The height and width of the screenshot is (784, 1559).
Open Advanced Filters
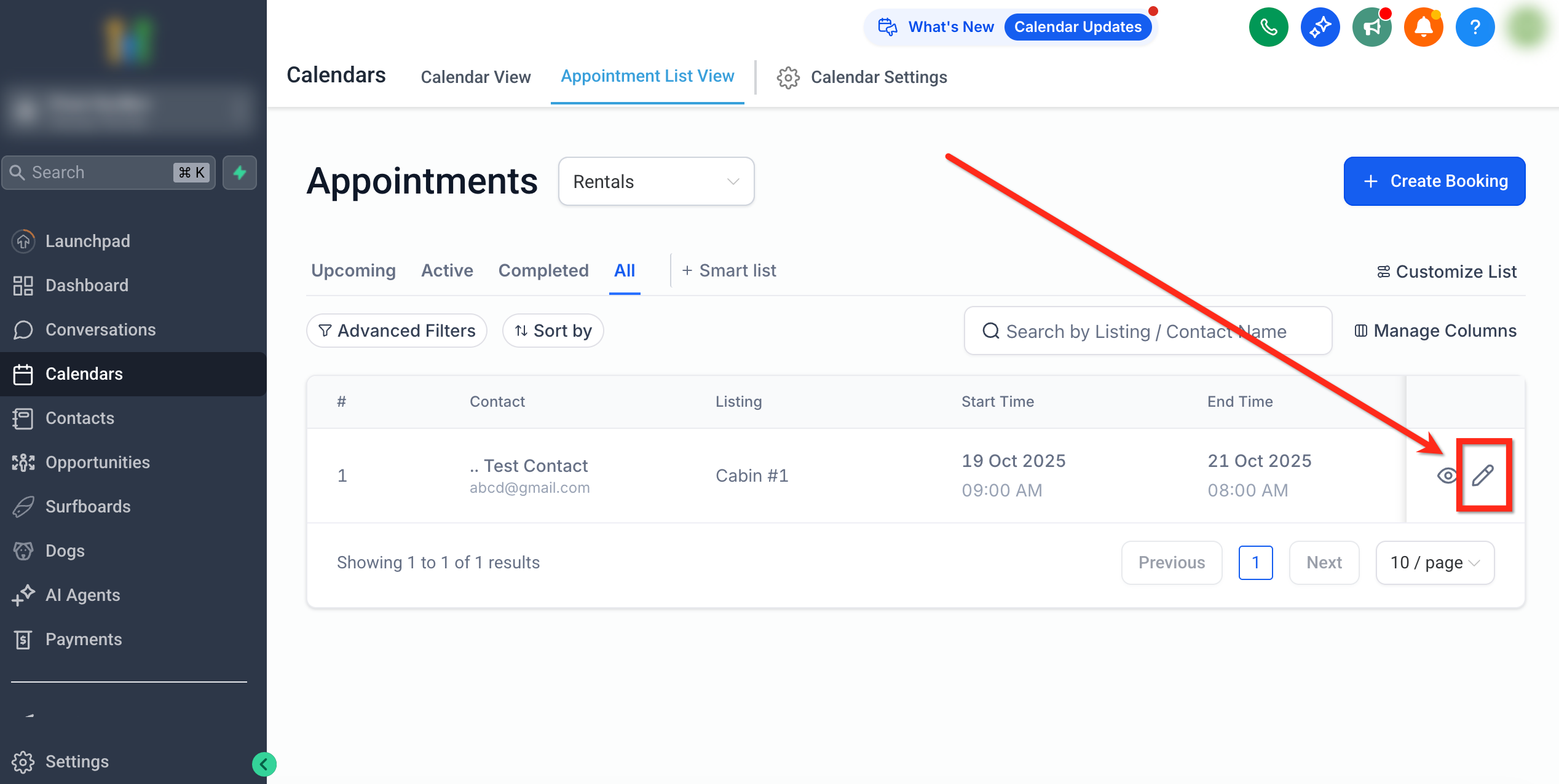coord(397,331)
